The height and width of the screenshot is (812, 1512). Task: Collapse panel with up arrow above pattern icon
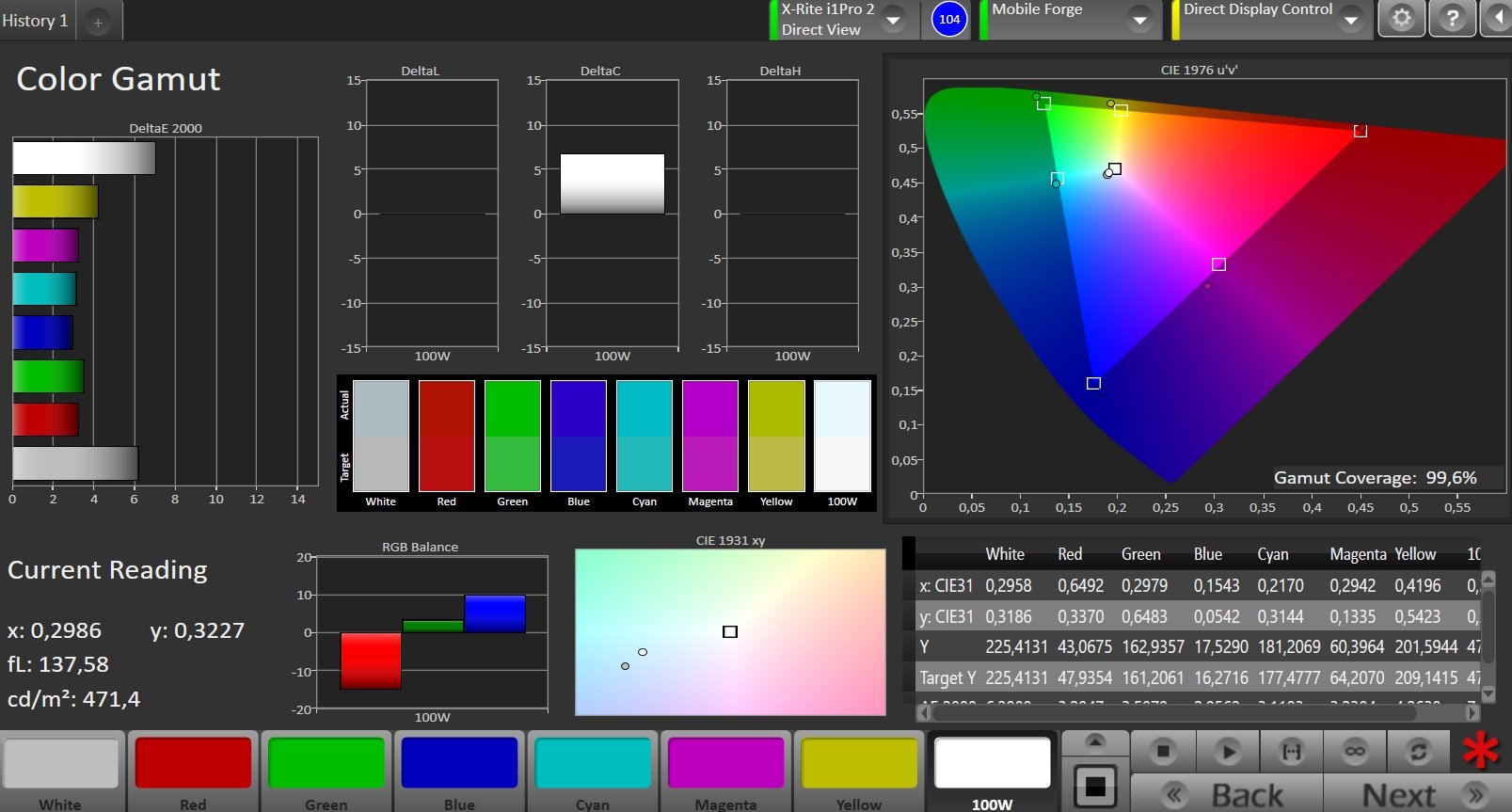click(1095, 742)
